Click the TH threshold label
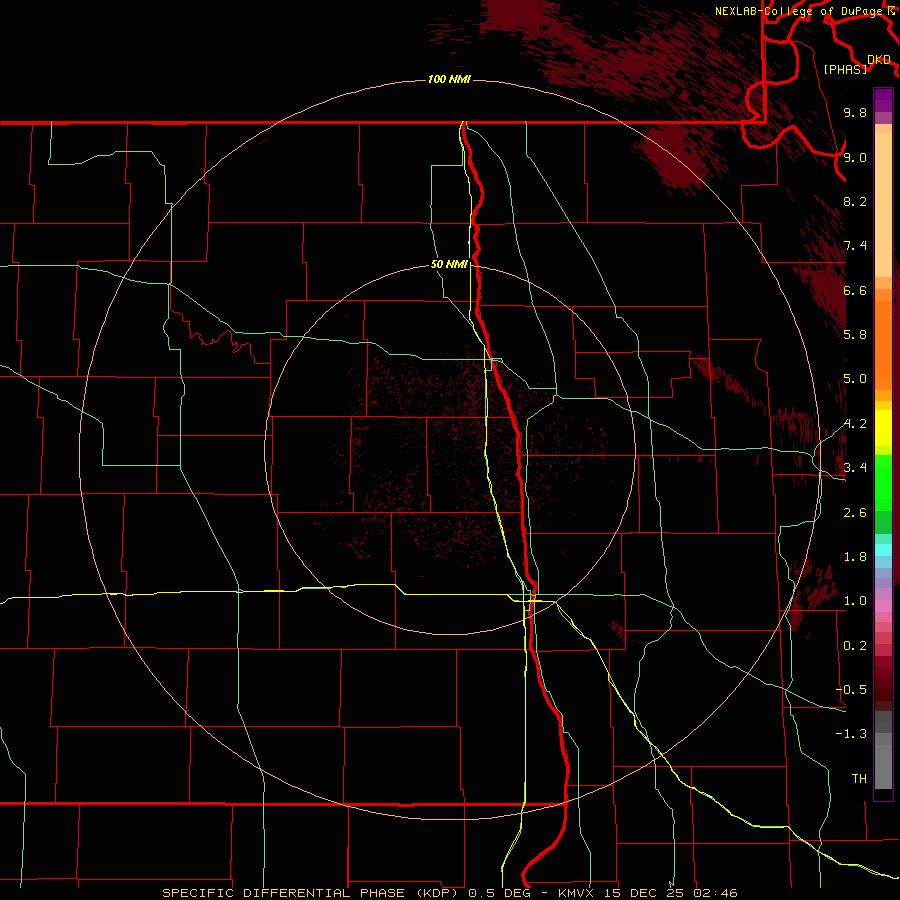 (x=859, y=779)
